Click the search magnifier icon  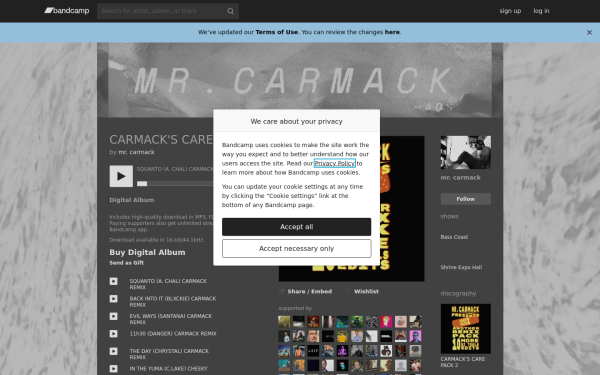(x=230, y=11)
